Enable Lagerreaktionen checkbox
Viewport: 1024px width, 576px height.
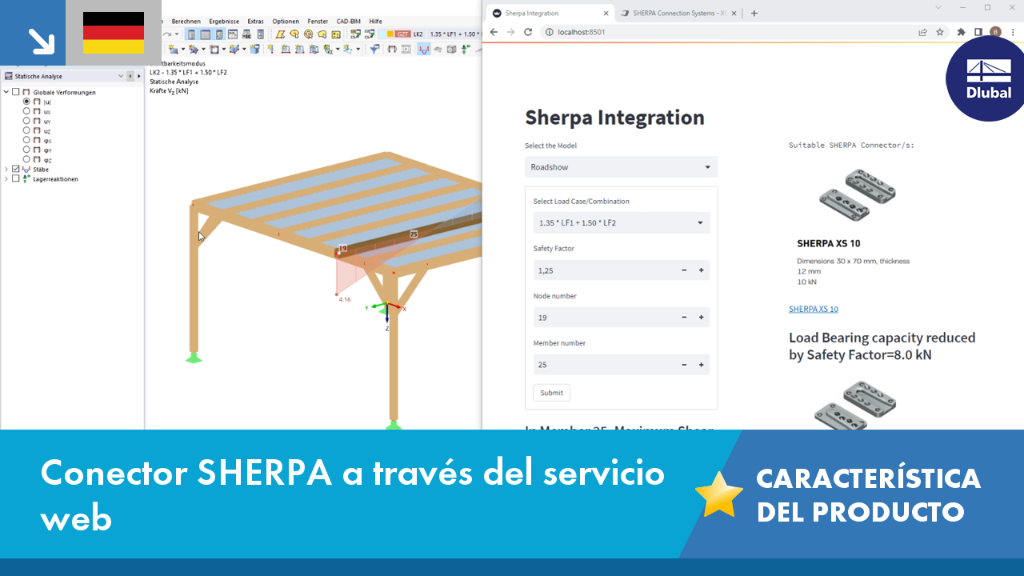pos(16,179)
